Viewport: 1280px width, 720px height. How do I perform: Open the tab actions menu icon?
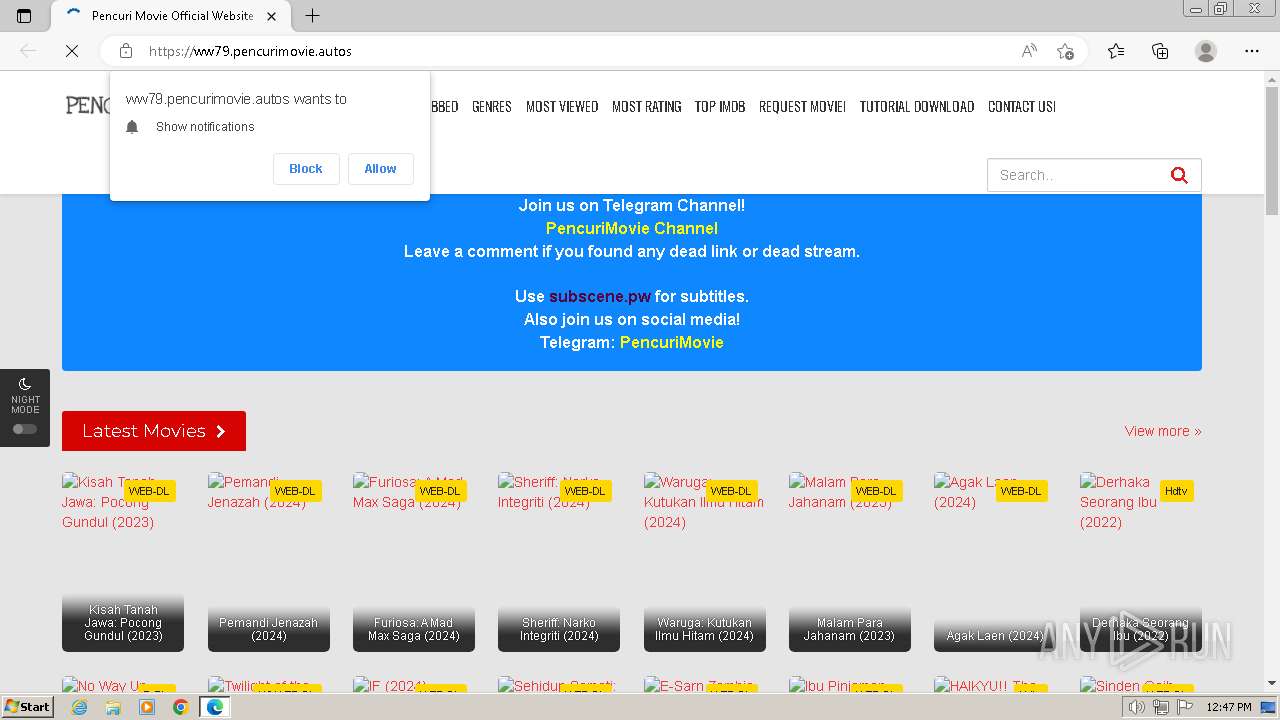coord(24,15)
